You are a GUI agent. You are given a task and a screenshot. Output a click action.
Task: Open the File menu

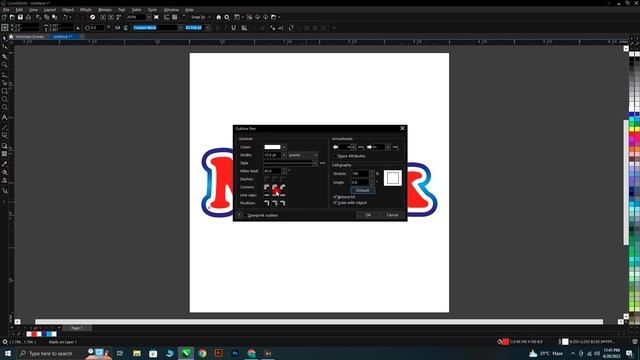[6, 10]
